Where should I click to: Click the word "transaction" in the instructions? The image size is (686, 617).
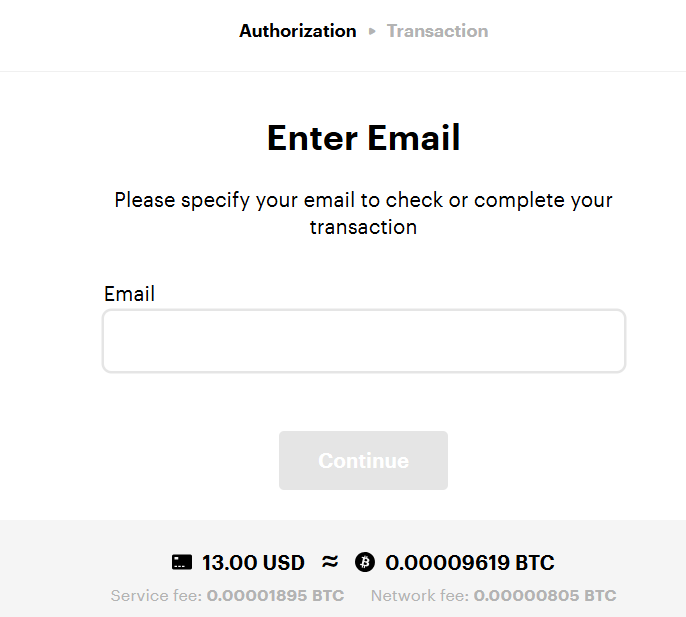pyautogui.click(x=364, y=227)
